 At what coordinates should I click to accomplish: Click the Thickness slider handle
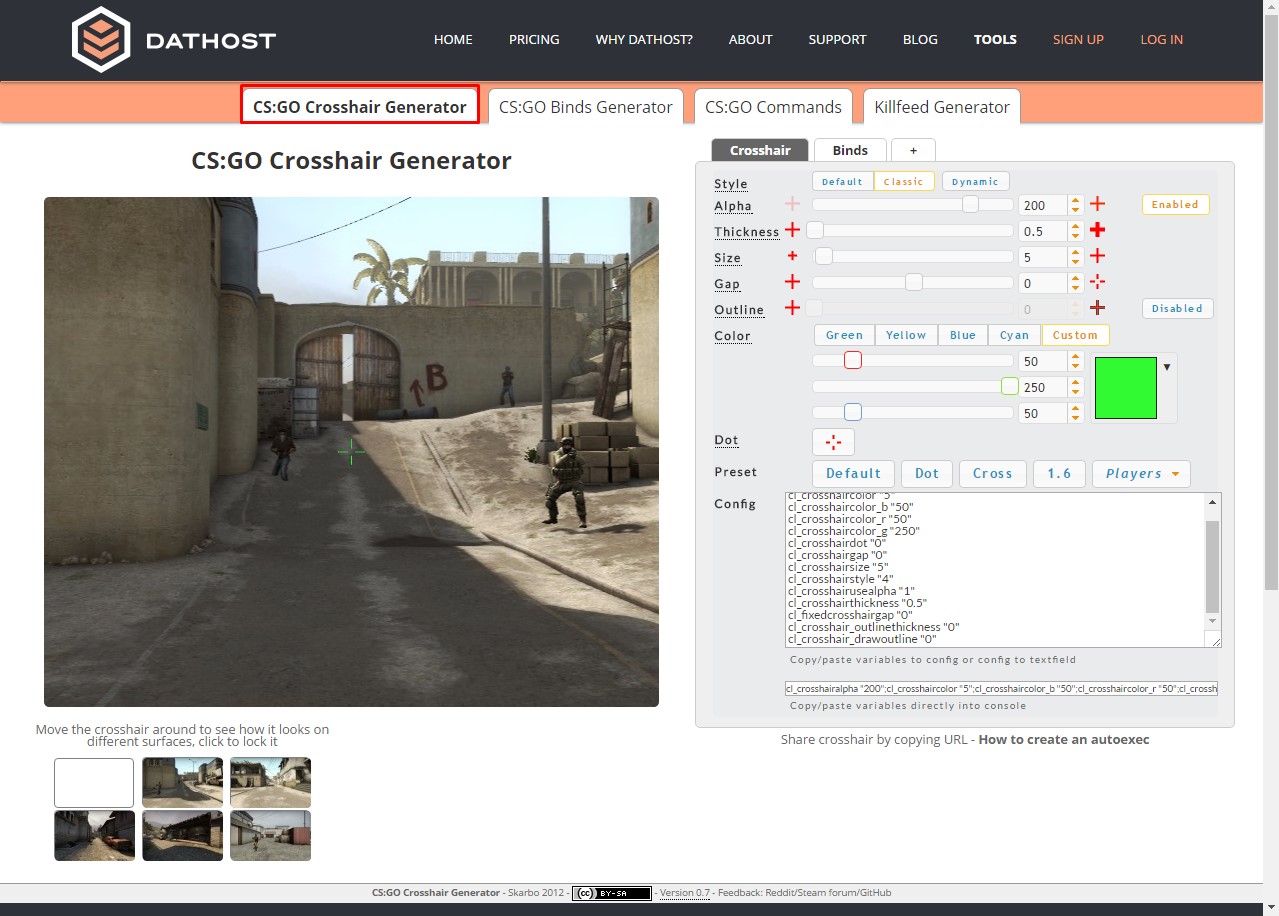tap(815, 230)
